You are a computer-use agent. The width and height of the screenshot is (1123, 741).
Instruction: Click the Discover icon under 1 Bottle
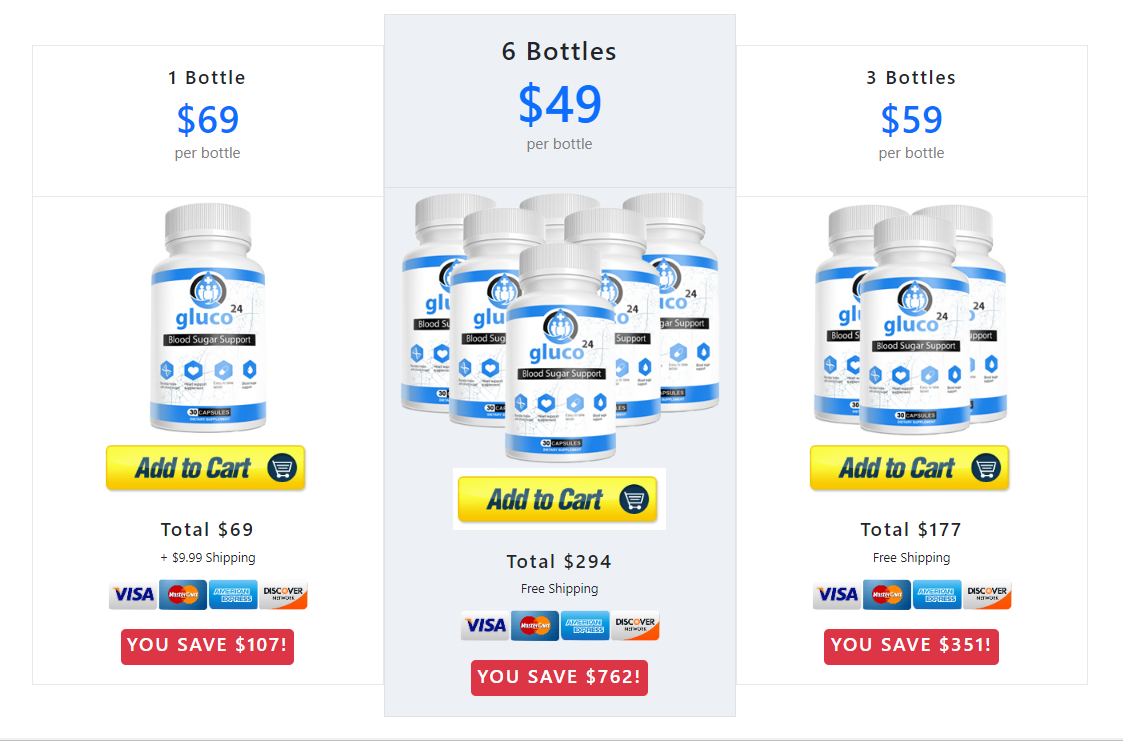click(284, 594)
